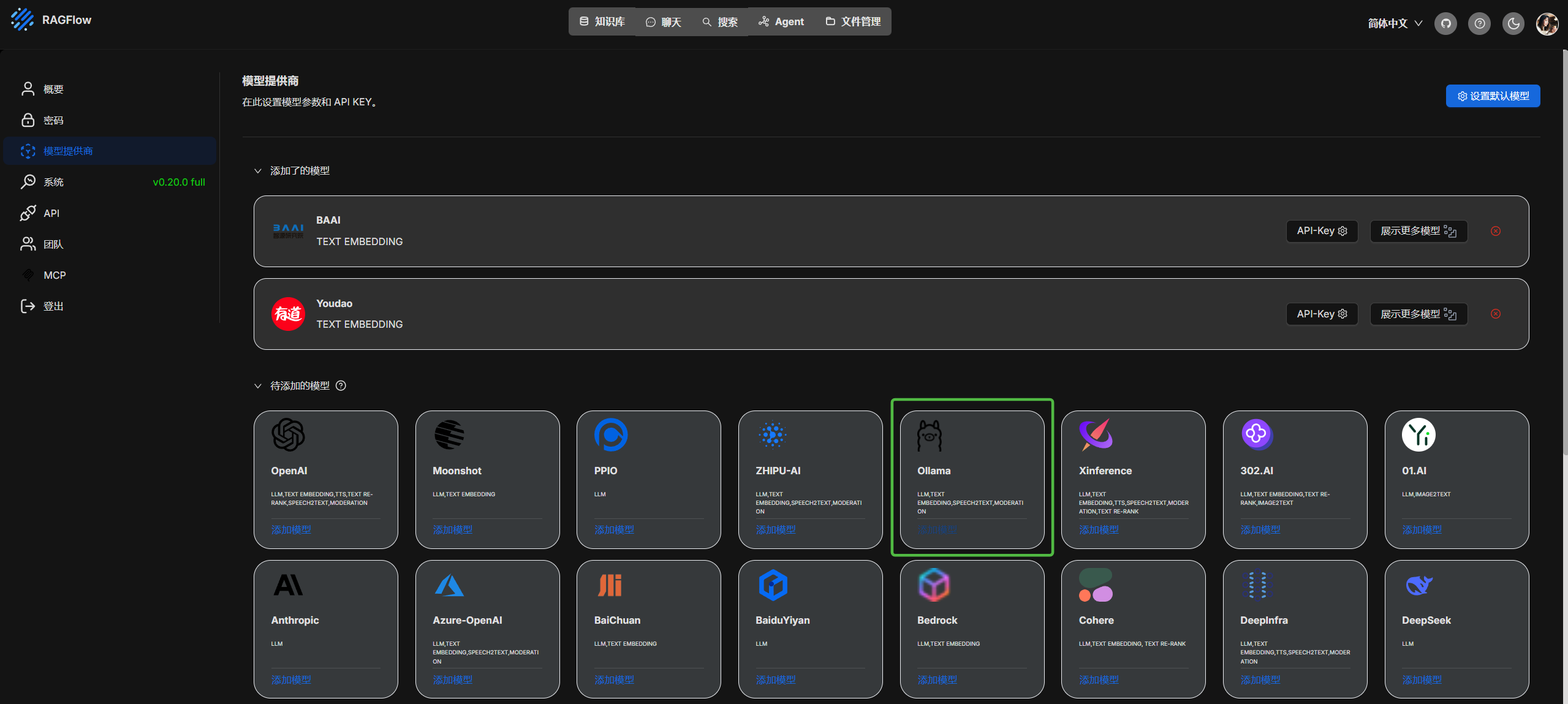Click 添加模型 under Ollama
The image size is (1568, 704).
937,529
